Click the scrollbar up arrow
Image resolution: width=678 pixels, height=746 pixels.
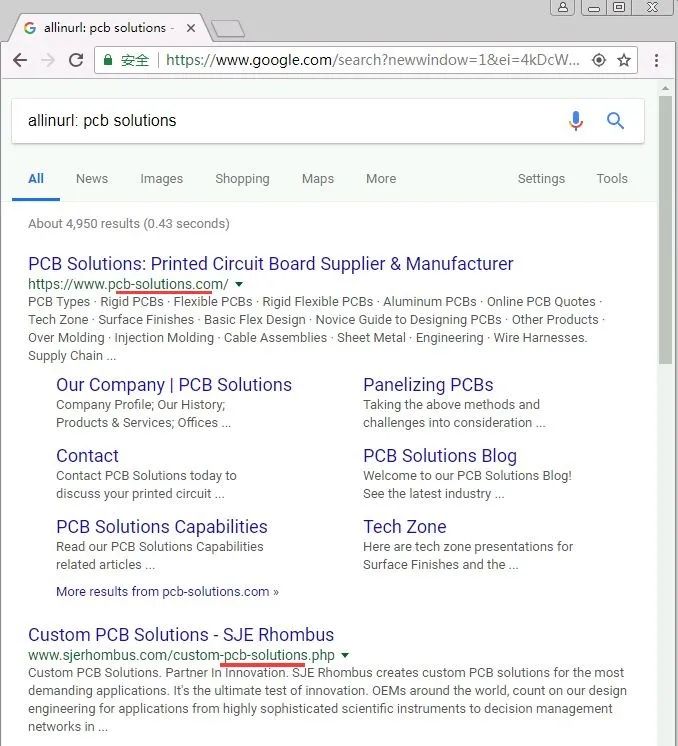tap(665, 88)
